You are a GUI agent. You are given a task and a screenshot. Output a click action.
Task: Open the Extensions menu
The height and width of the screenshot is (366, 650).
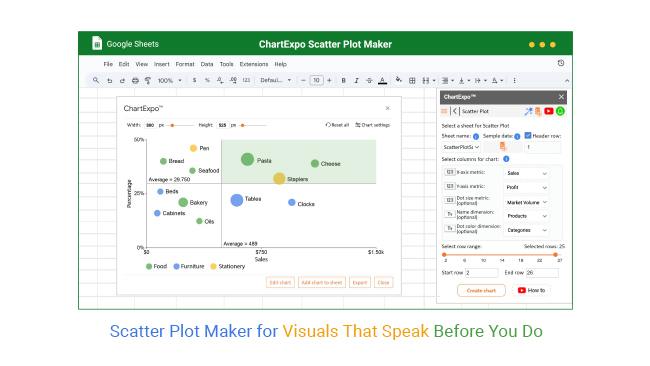click(254, 64)
